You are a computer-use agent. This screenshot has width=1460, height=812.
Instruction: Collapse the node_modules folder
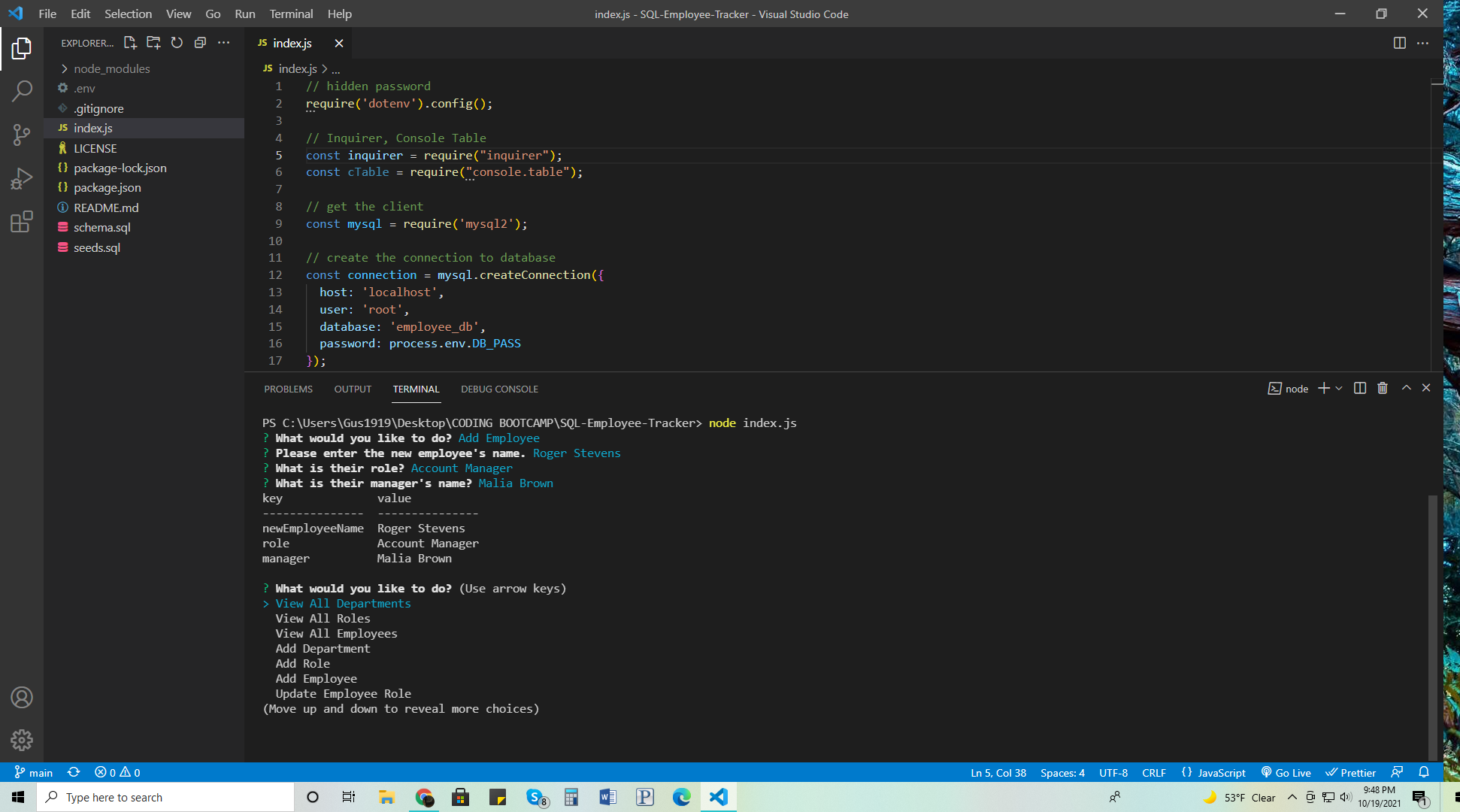(110, 68)
